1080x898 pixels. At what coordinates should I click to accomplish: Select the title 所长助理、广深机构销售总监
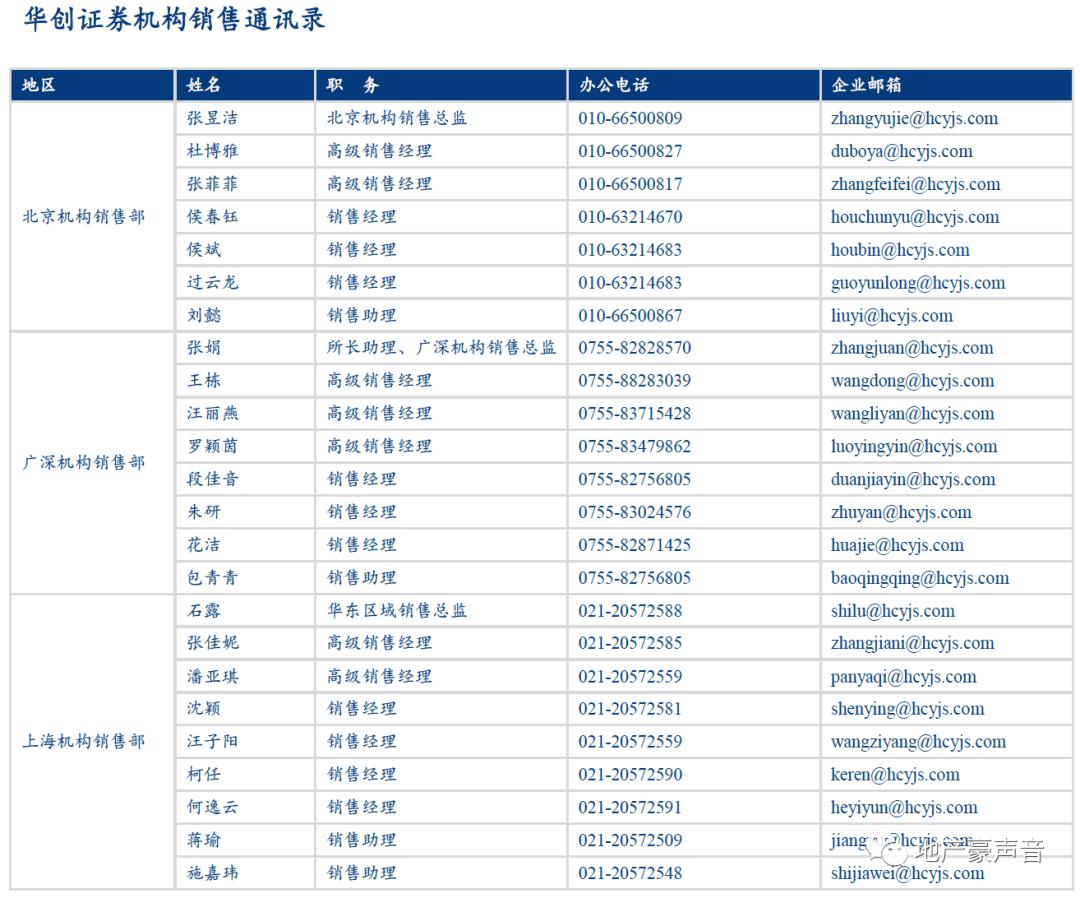pyautogui.click(x=441, y=348)
